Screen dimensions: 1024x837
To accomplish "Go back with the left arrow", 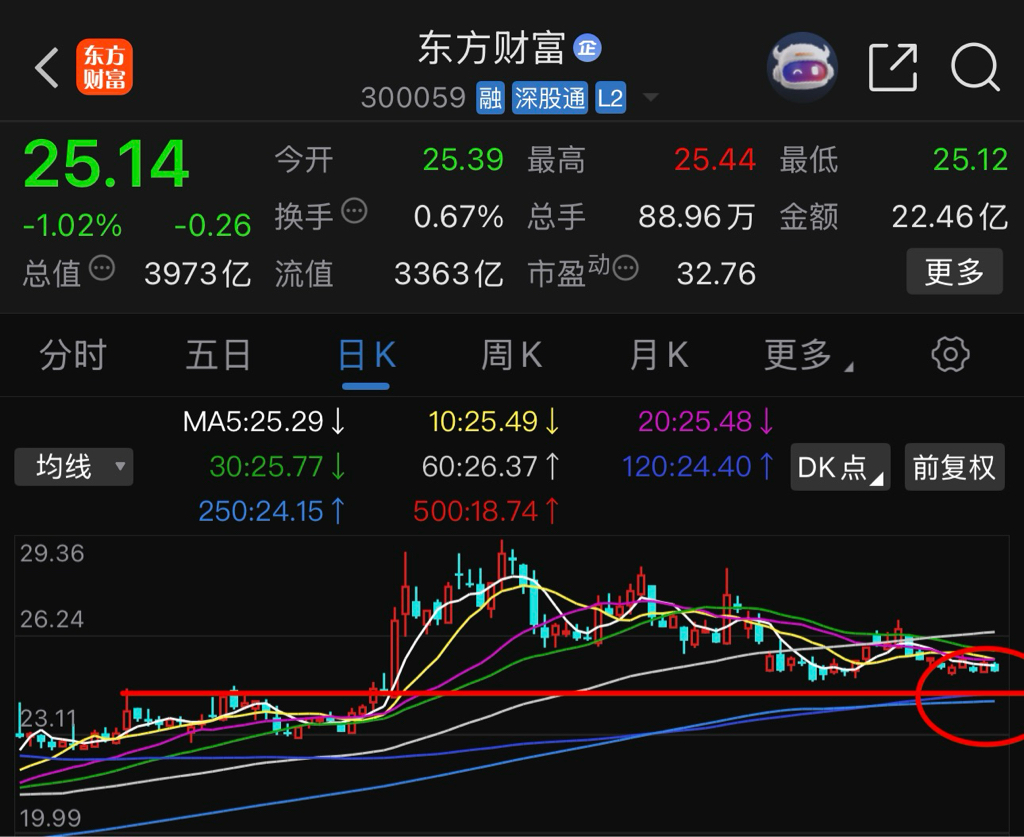I will click(x=47, y=67).
